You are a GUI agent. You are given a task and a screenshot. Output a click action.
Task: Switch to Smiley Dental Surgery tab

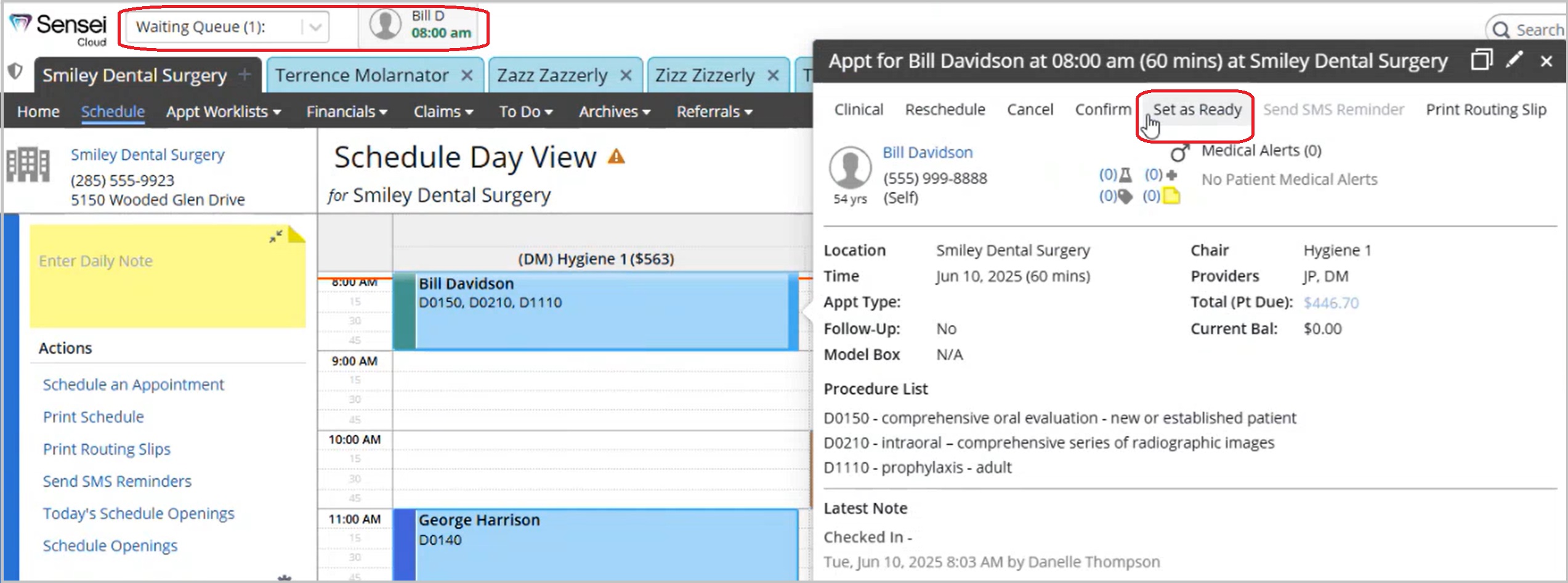pos(134,75)
